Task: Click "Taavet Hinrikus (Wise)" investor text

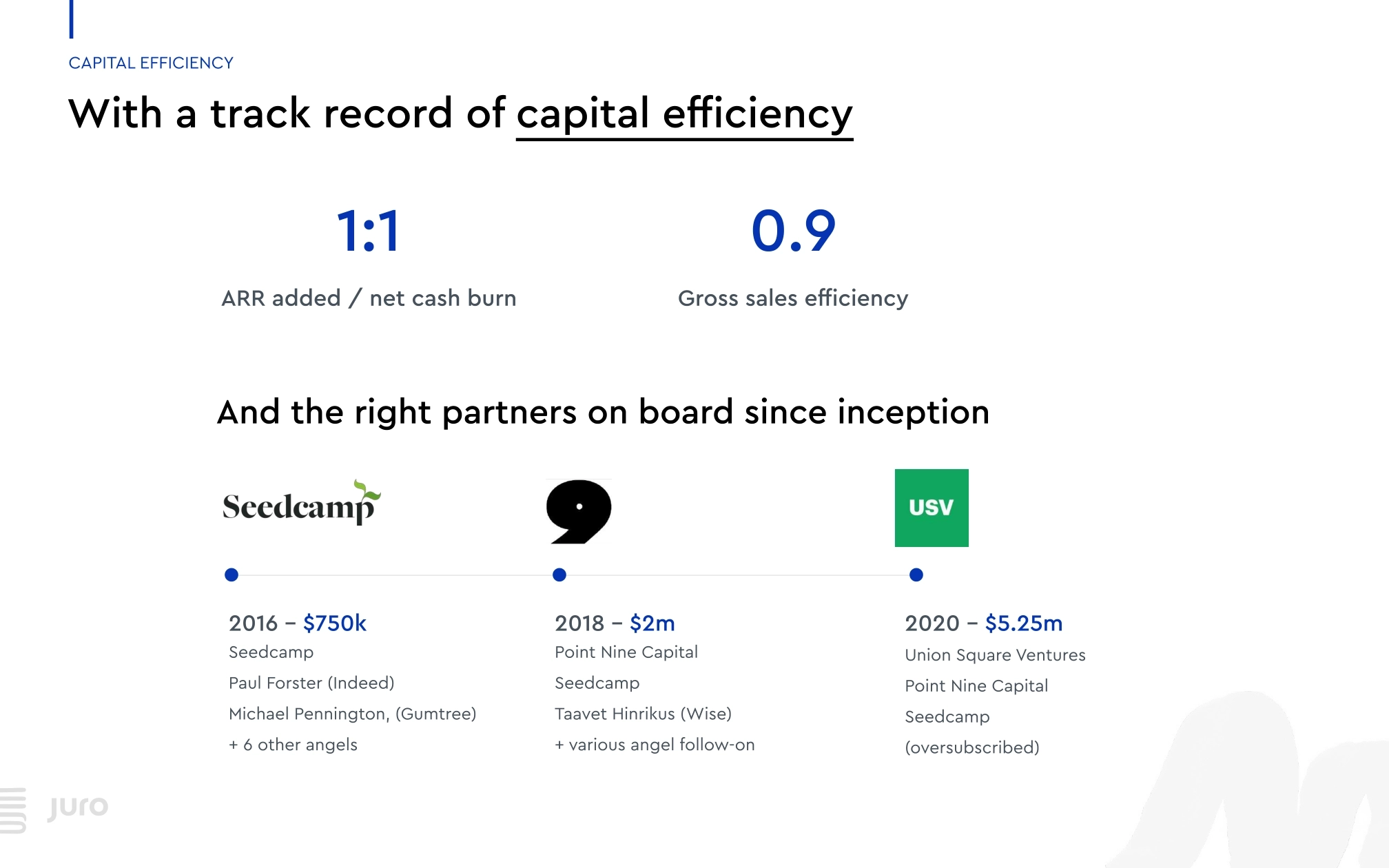Action: click(x=643, y=714)
